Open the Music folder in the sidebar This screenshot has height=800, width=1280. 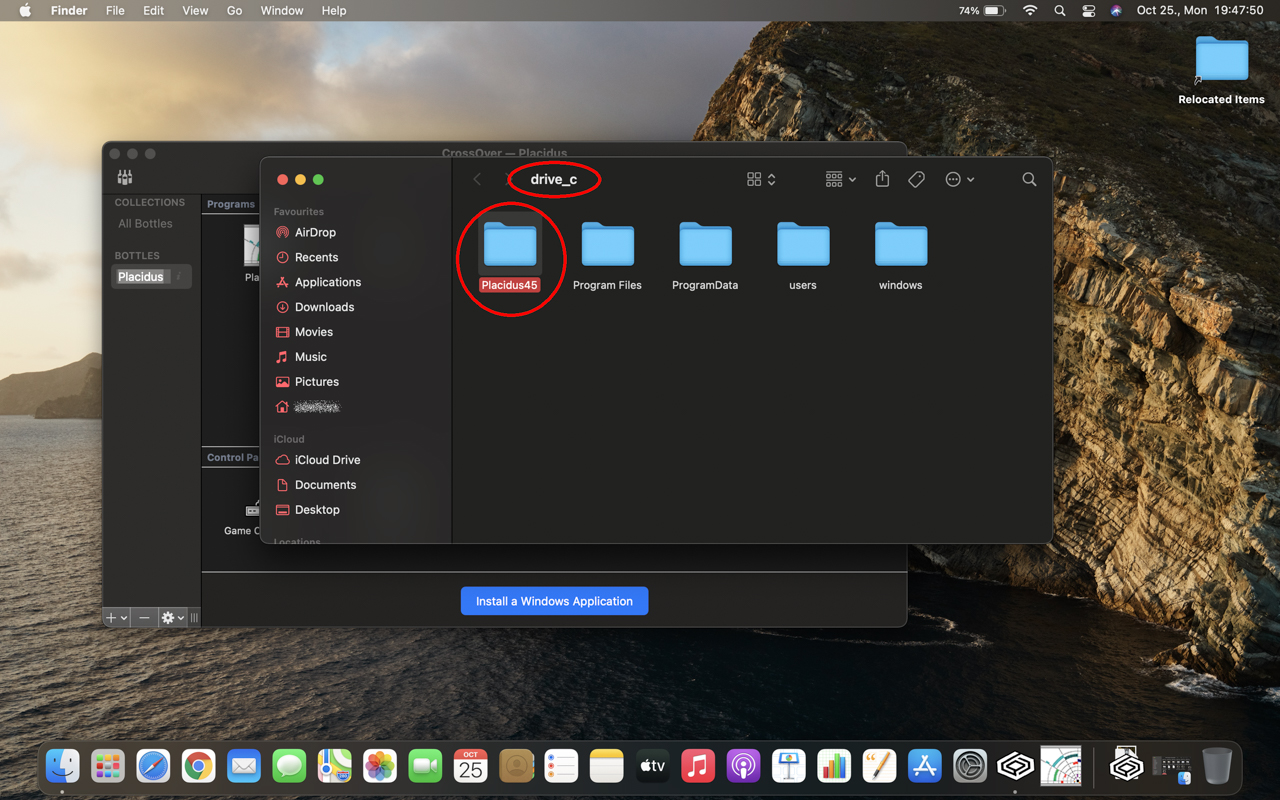pos(300,357)
